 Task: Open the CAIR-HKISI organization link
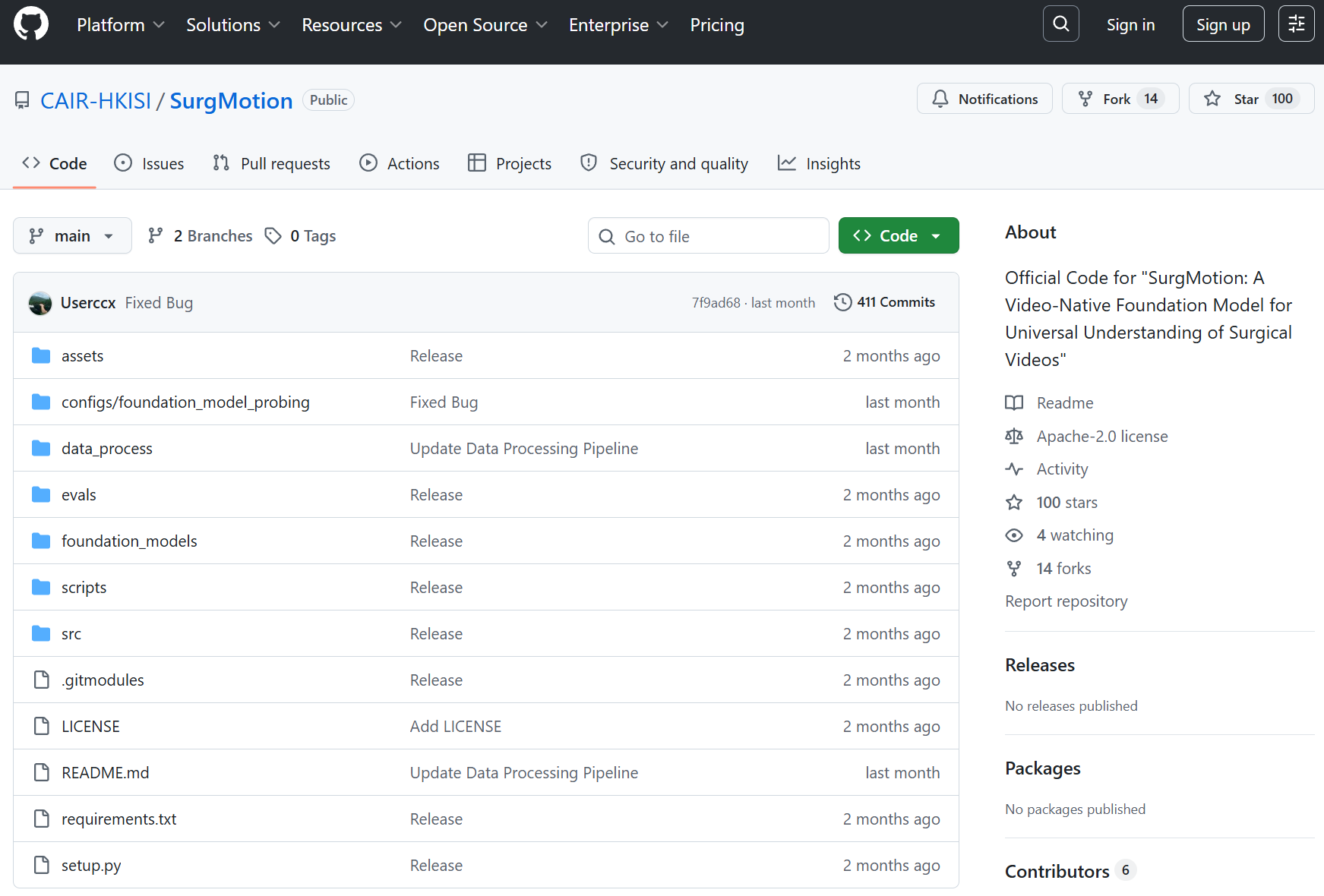tap(96, 101)
